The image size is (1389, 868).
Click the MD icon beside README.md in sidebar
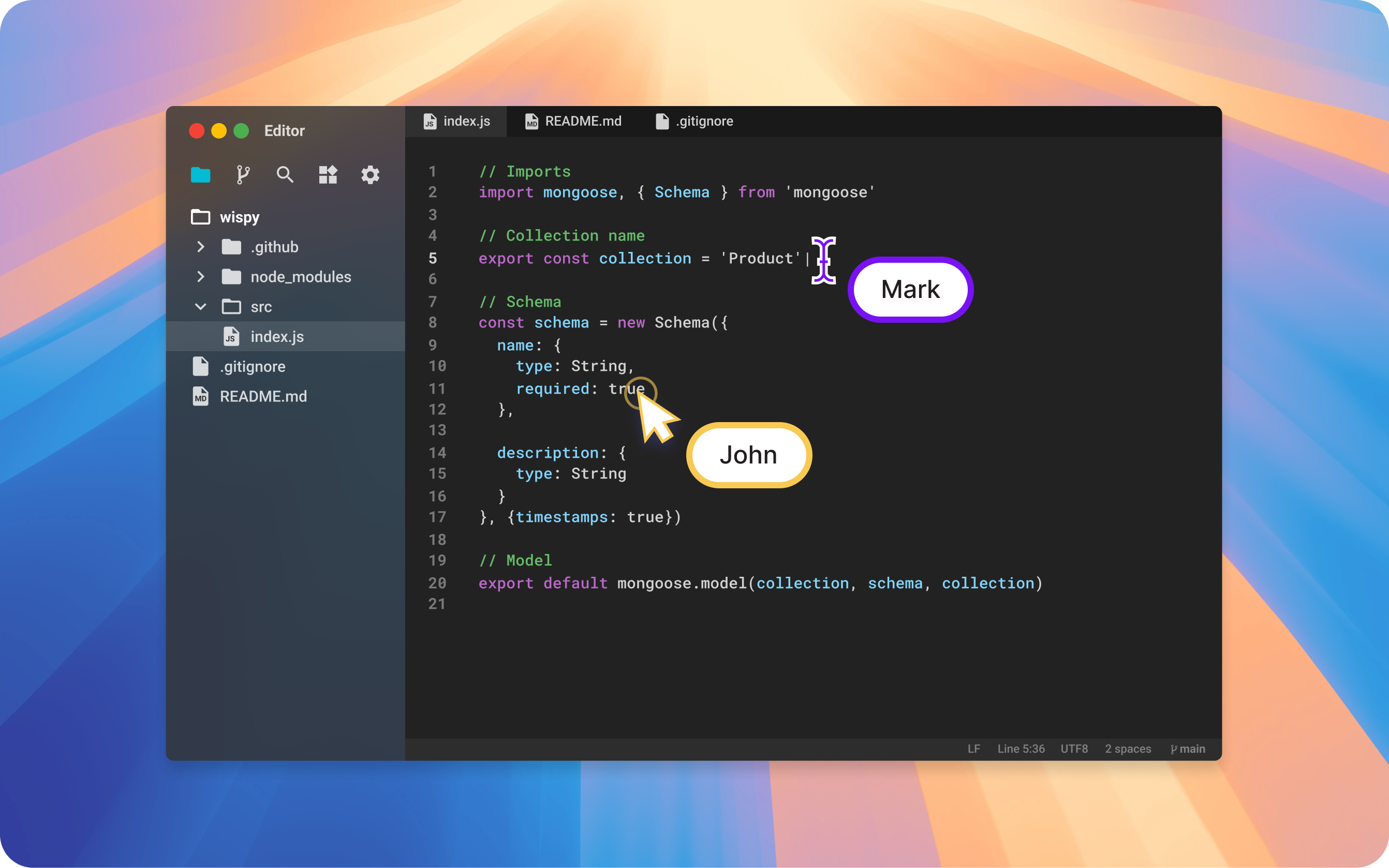[200, 396]
